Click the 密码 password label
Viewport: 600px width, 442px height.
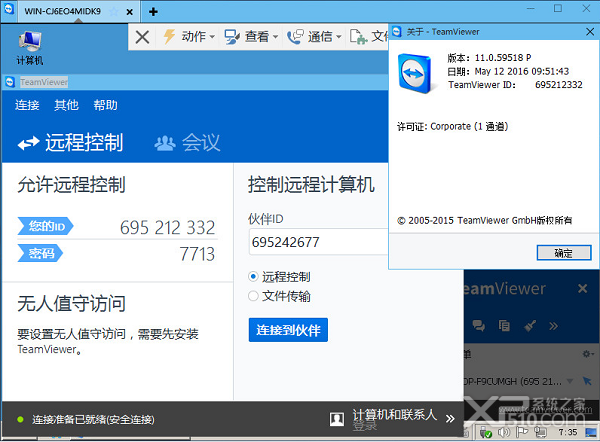[x=40, y=253]
